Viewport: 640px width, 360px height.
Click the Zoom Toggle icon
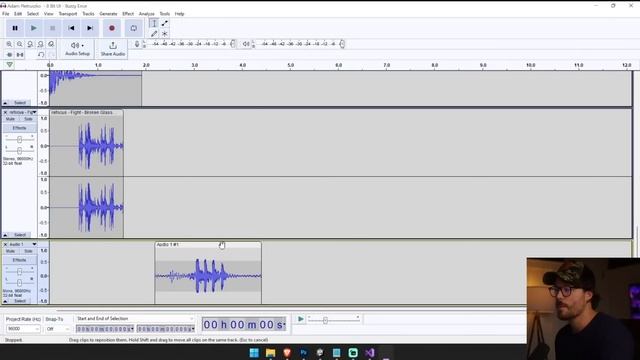pos(51,44)
